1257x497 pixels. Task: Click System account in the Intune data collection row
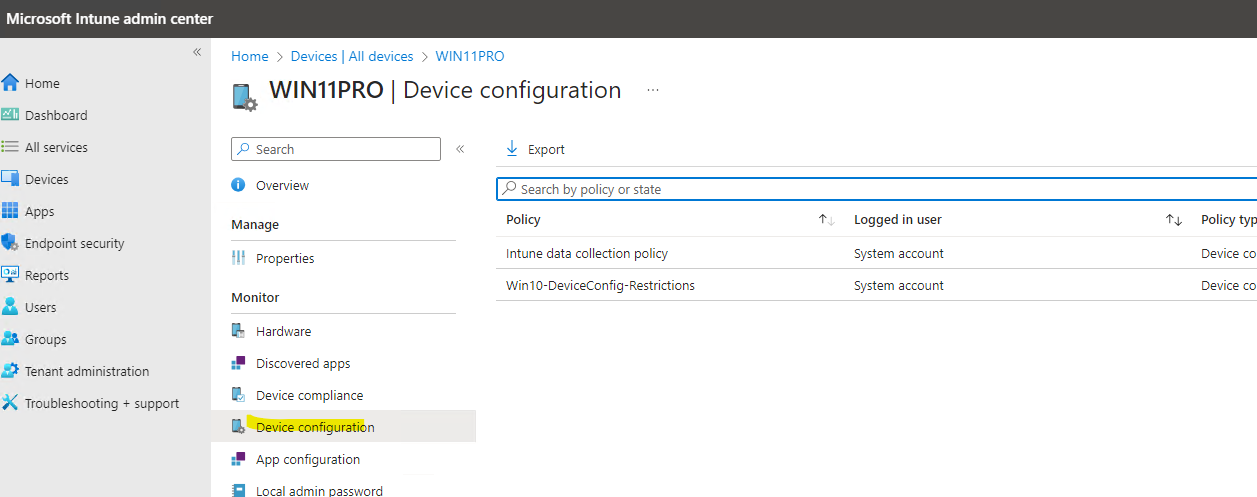click(x=899, y=253)
